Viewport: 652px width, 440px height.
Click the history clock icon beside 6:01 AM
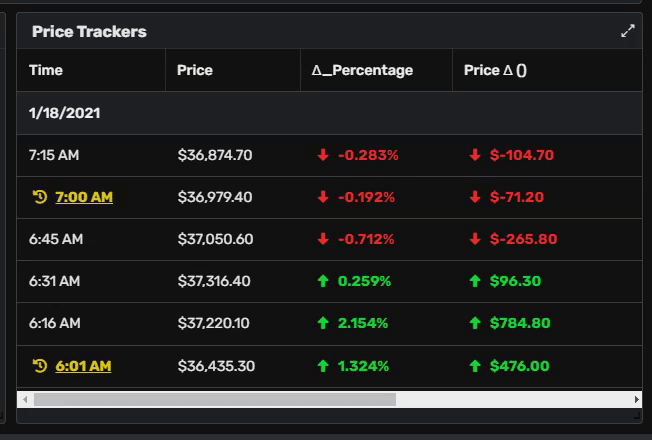(40, 366)
